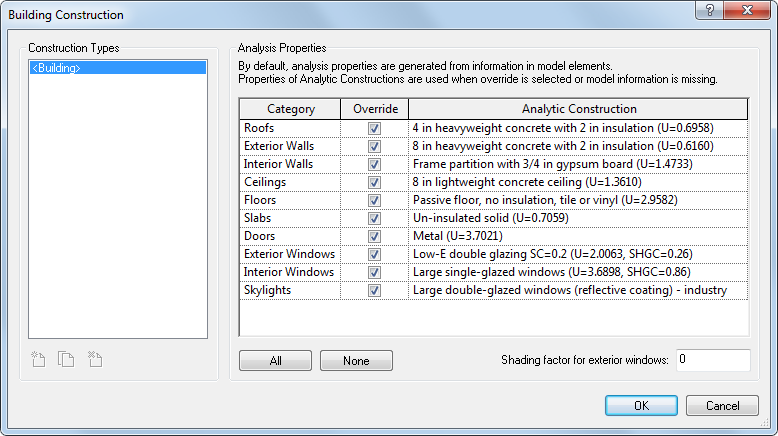Open the Ceilings analytic construction list
Screen dimensions: 778x436
(578, 183)
